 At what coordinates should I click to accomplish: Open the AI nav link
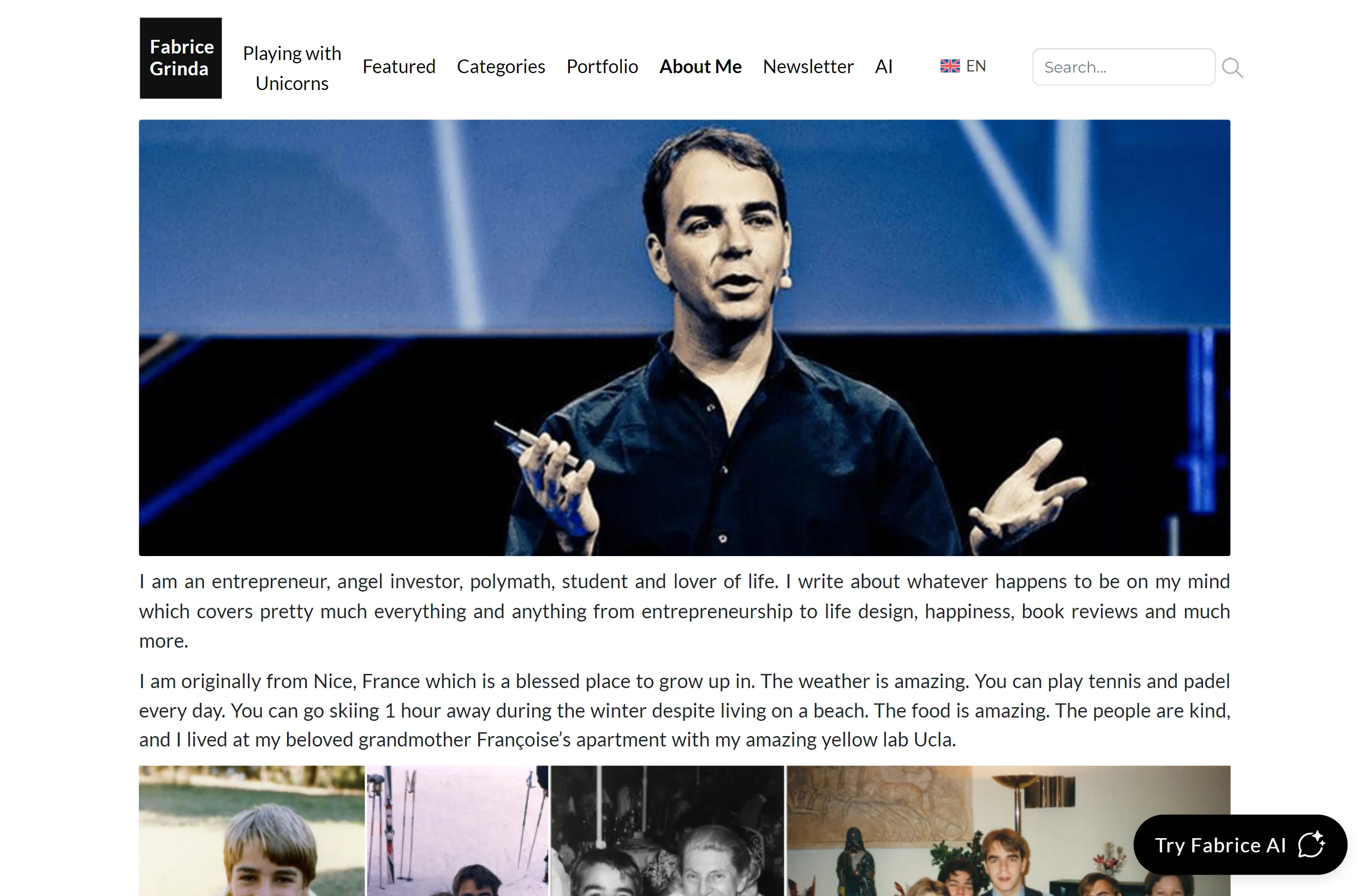click(884, 67)
